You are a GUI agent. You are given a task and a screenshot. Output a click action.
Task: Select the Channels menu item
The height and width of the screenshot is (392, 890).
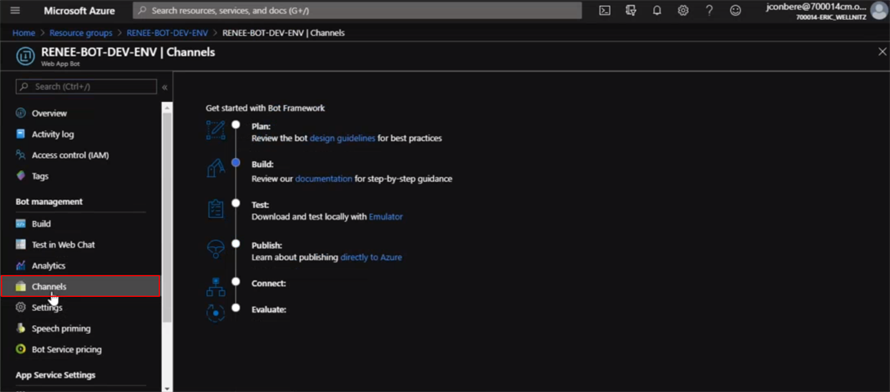80,286
